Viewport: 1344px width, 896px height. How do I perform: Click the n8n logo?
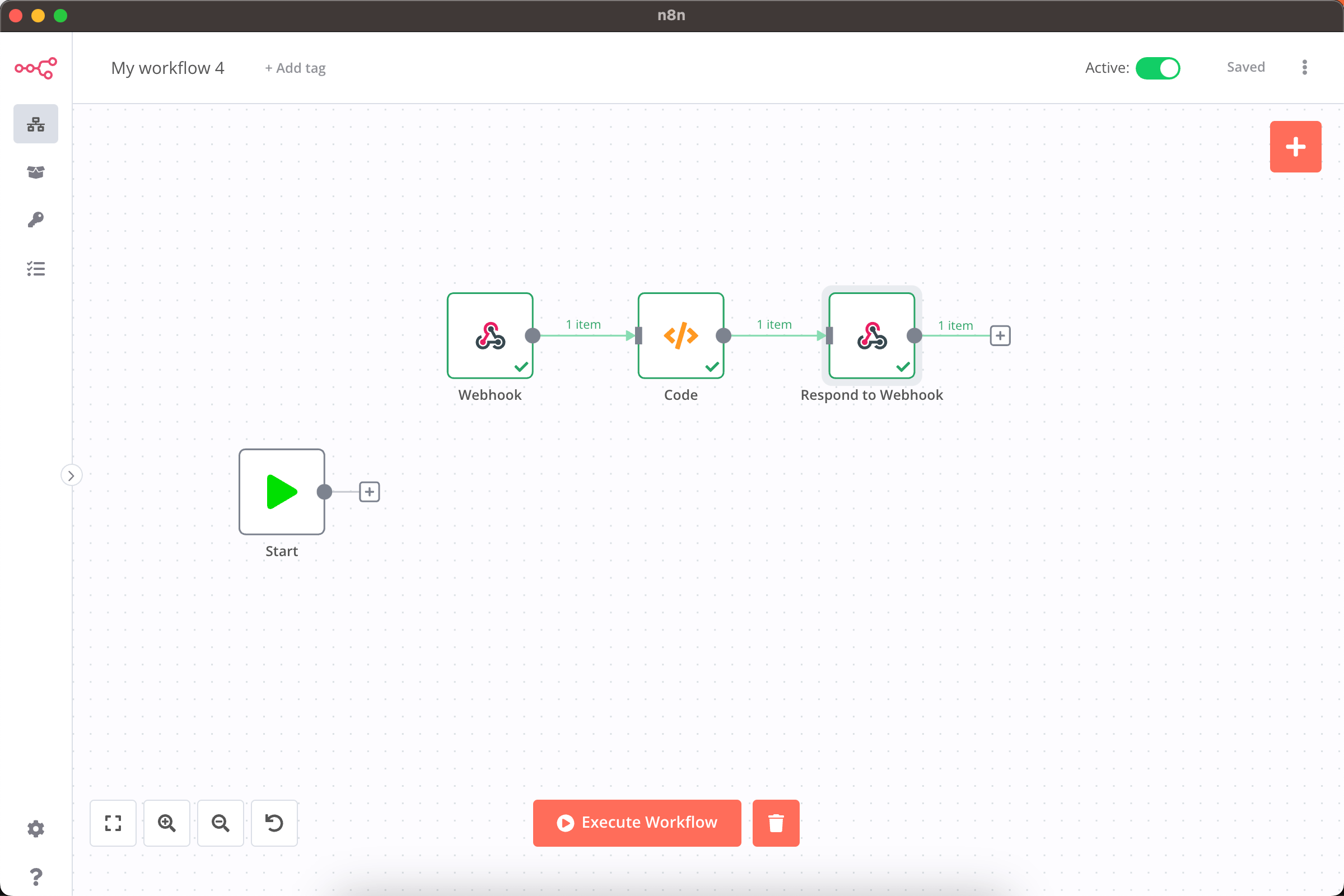coord(35,68)
